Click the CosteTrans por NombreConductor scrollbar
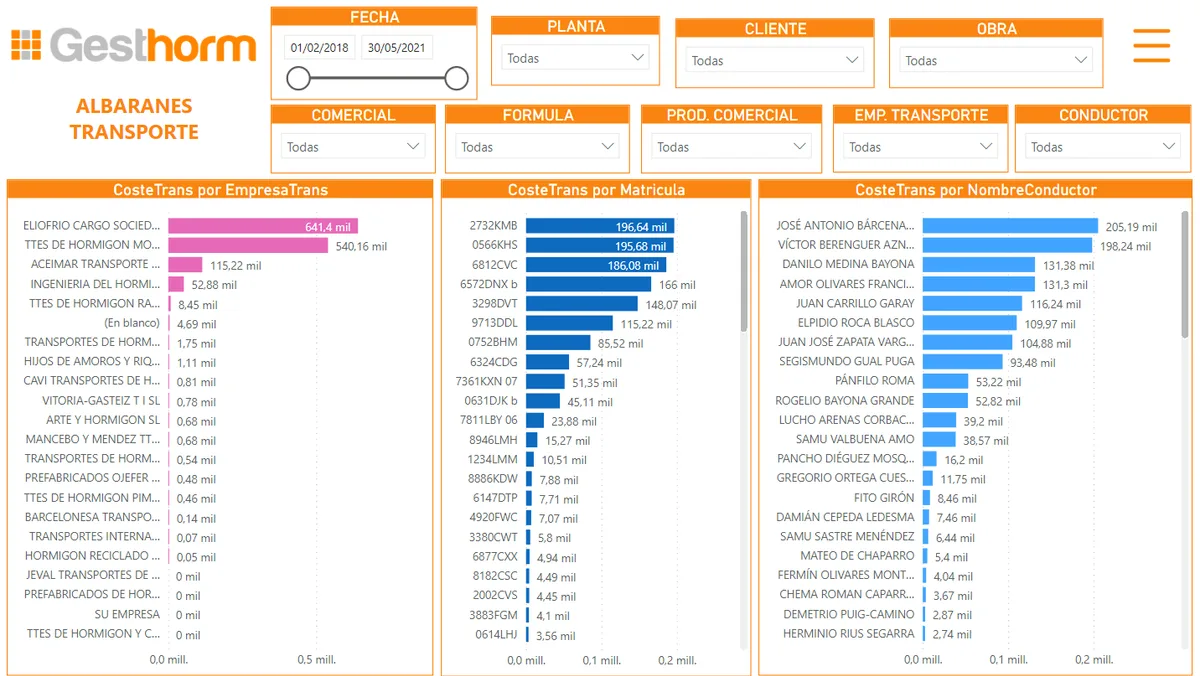 1185,273
